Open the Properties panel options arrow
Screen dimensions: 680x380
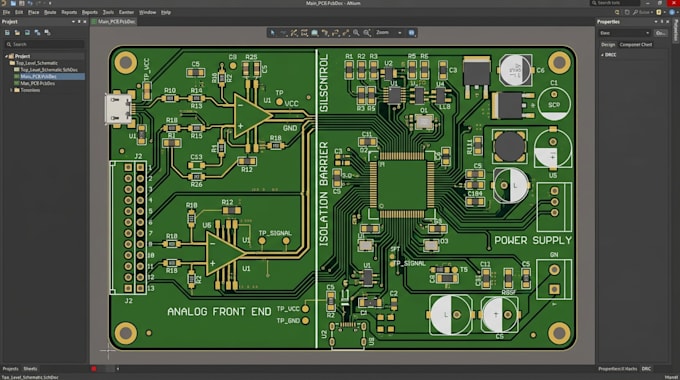coord(656,22)
